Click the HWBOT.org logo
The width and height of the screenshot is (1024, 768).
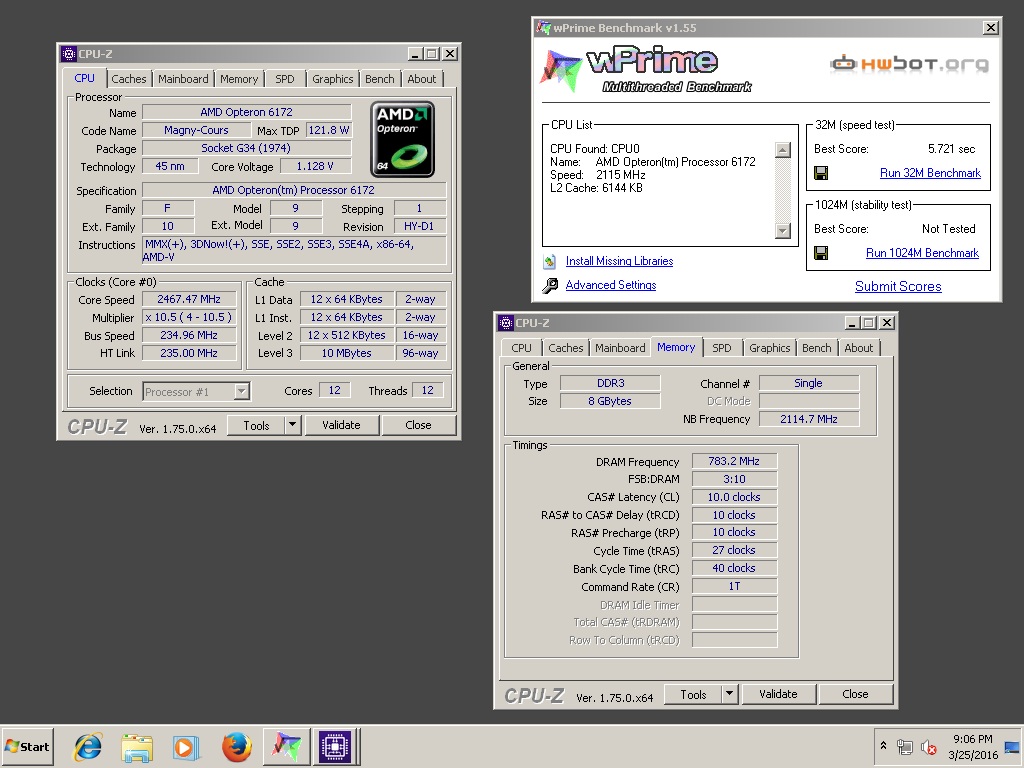910,63
